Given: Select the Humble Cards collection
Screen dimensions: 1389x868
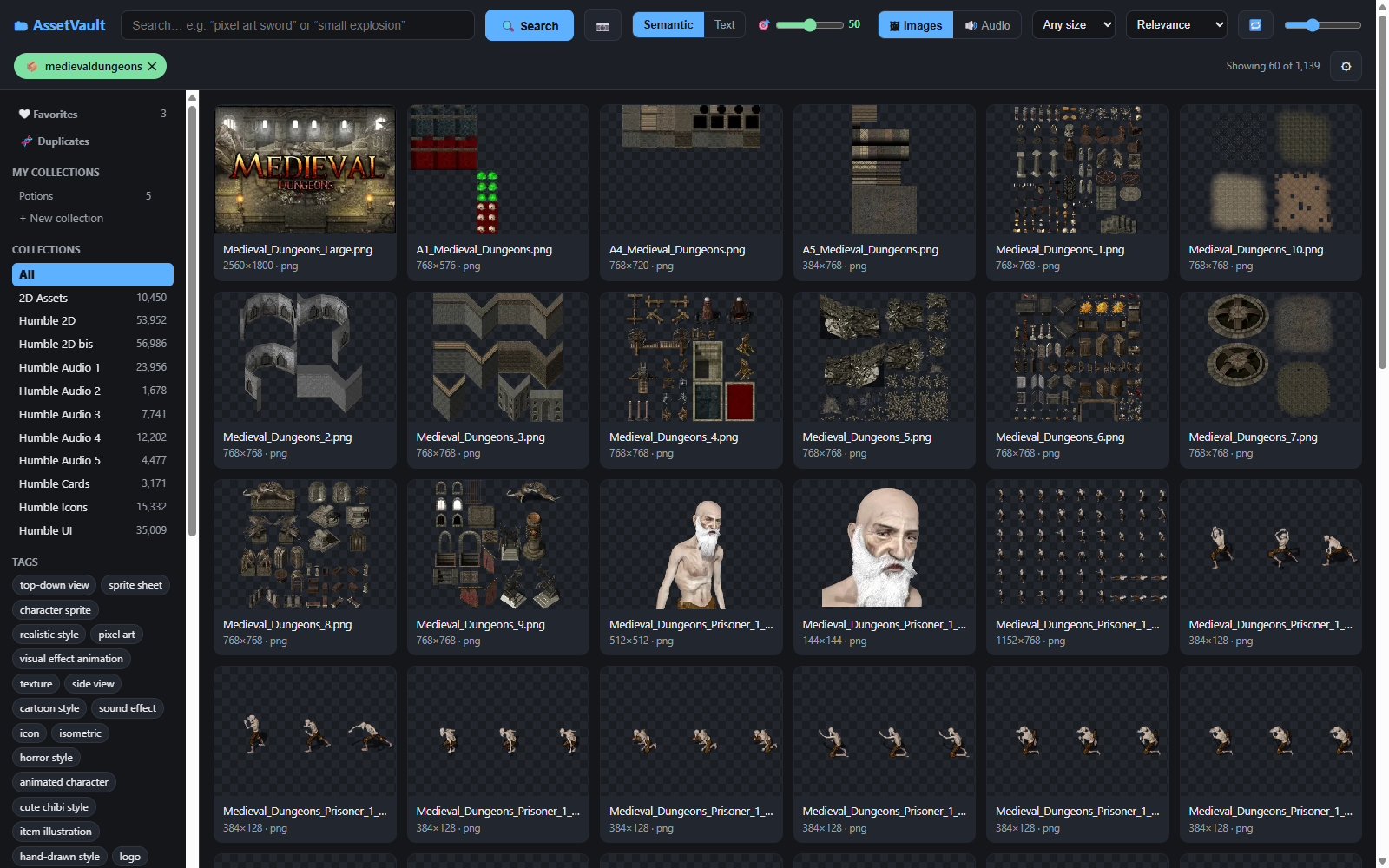Looking at the screenshot, I should click(x=93, y=483).
